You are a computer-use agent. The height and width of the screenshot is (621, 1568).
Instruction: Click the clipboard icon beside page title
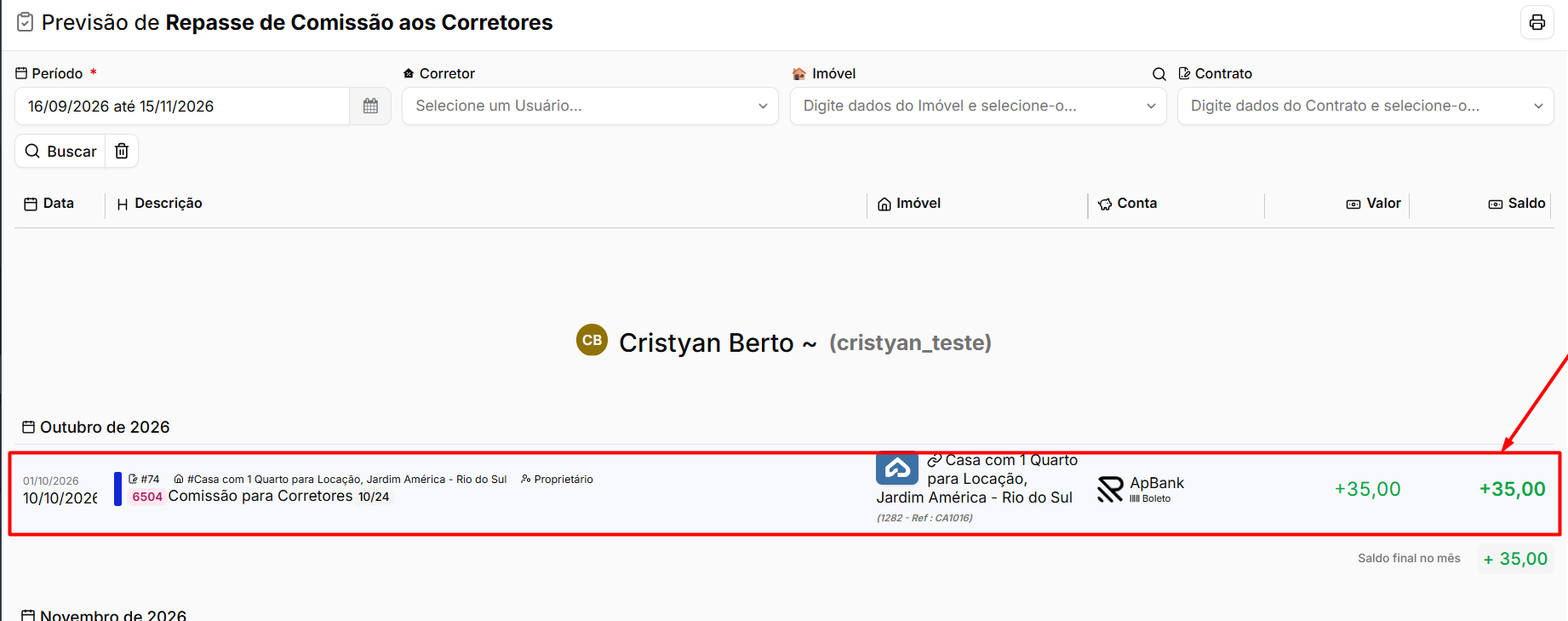tap(26, 22)
